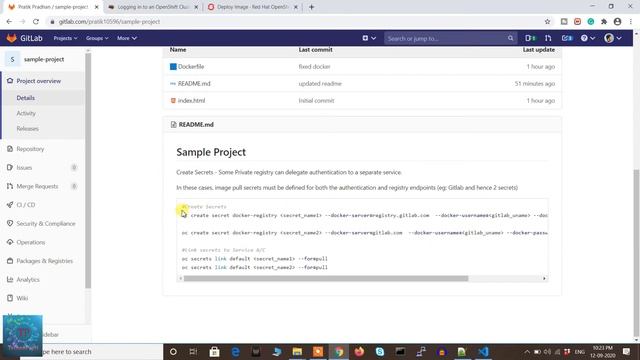This screenshot has width=640, height=360.
Task: Click the index.html file type icon
Action: [173, 100]
